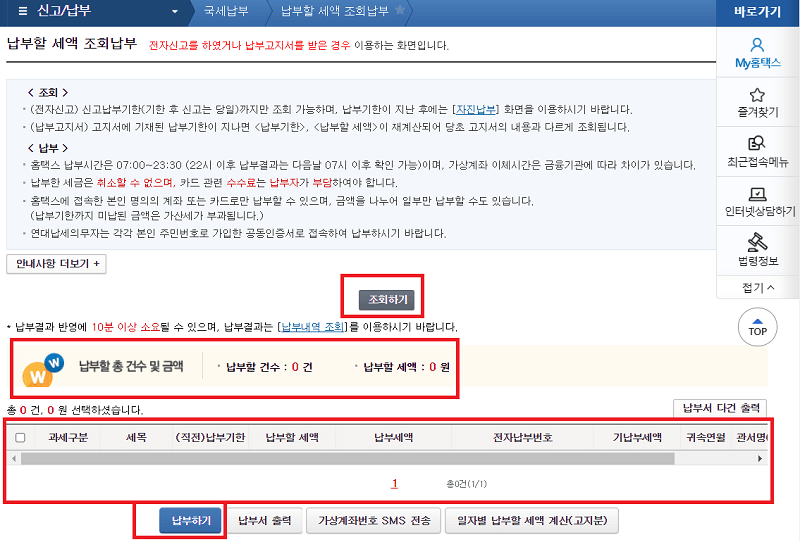Viewport: 800px width, 542px height.
Task: Click the 납부할 세액 : 0 원 text
Action: 406,367
